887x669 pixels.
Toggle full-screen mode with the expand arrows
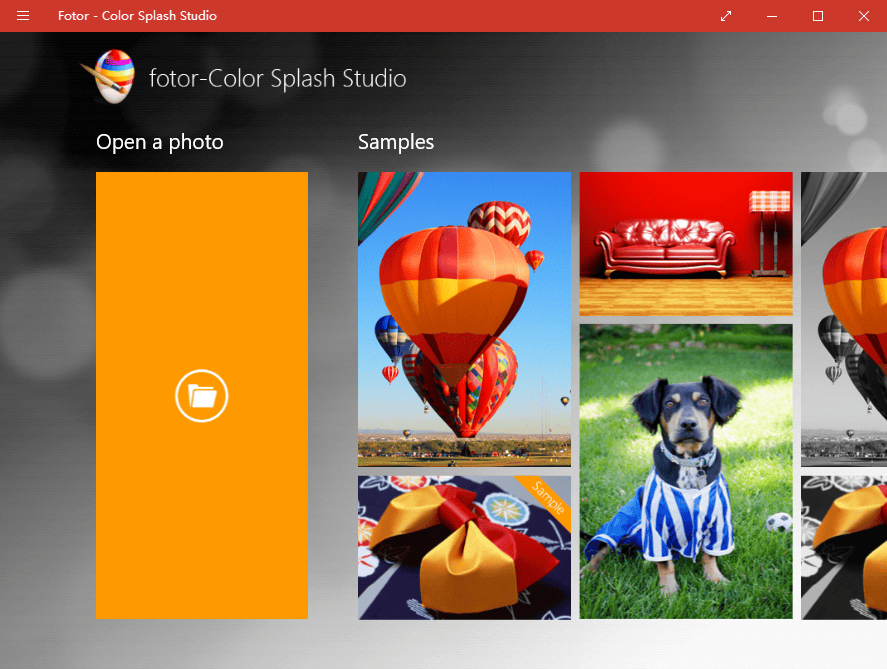(x=726, y=16)
